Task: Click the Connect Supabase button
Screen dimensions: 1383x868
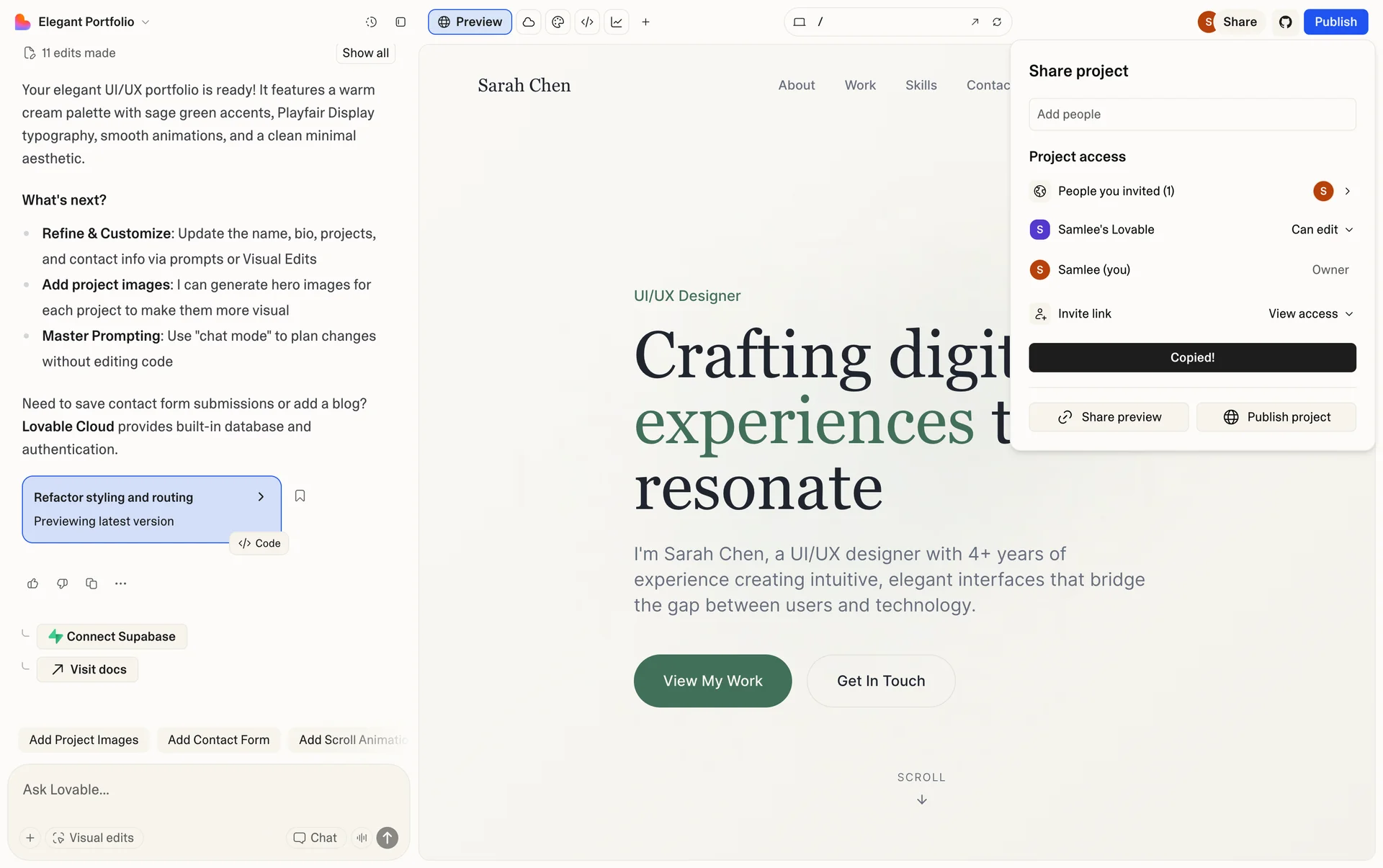Action: coord(112,637)
